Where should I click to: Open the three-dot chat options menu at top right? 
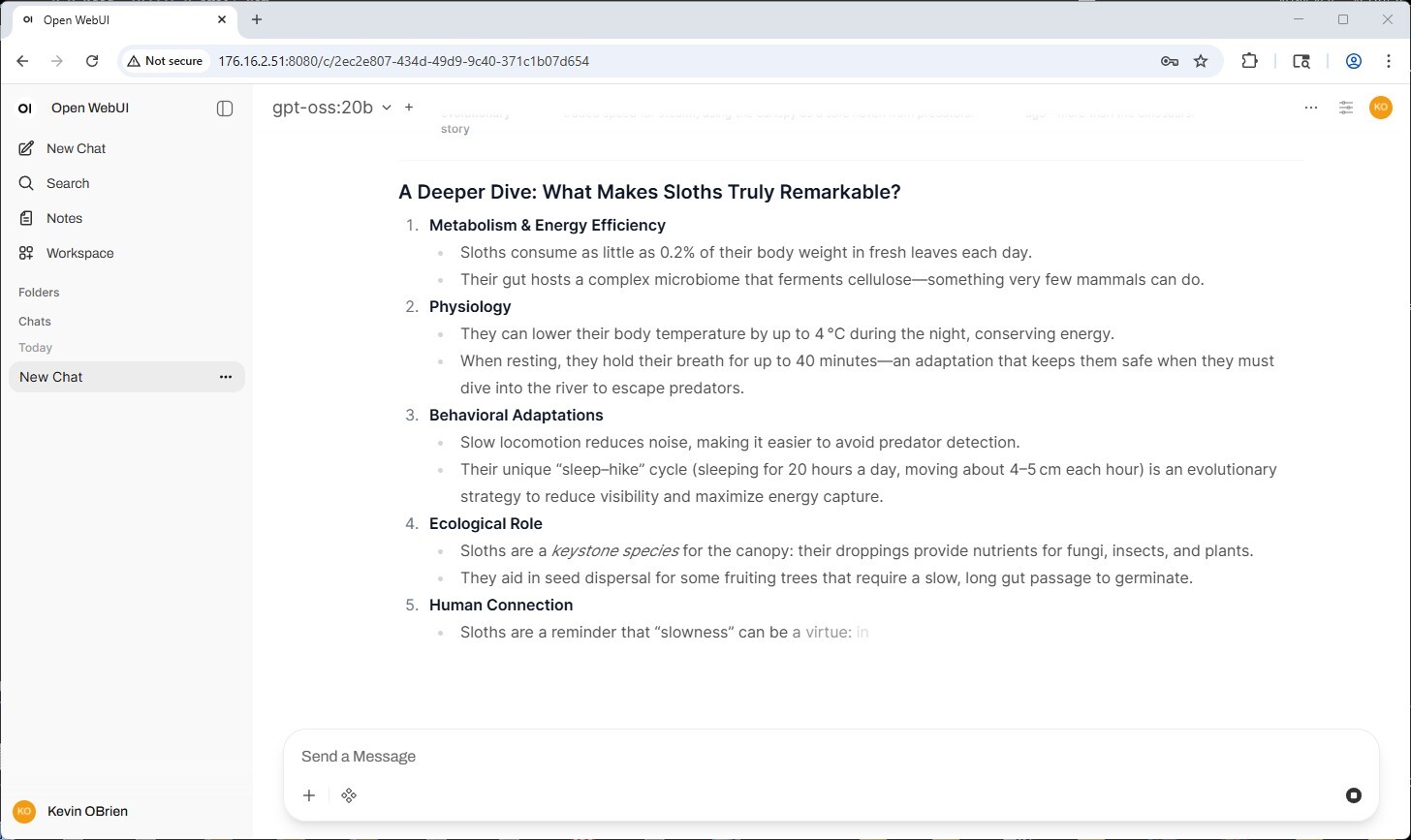[1311, 108]
